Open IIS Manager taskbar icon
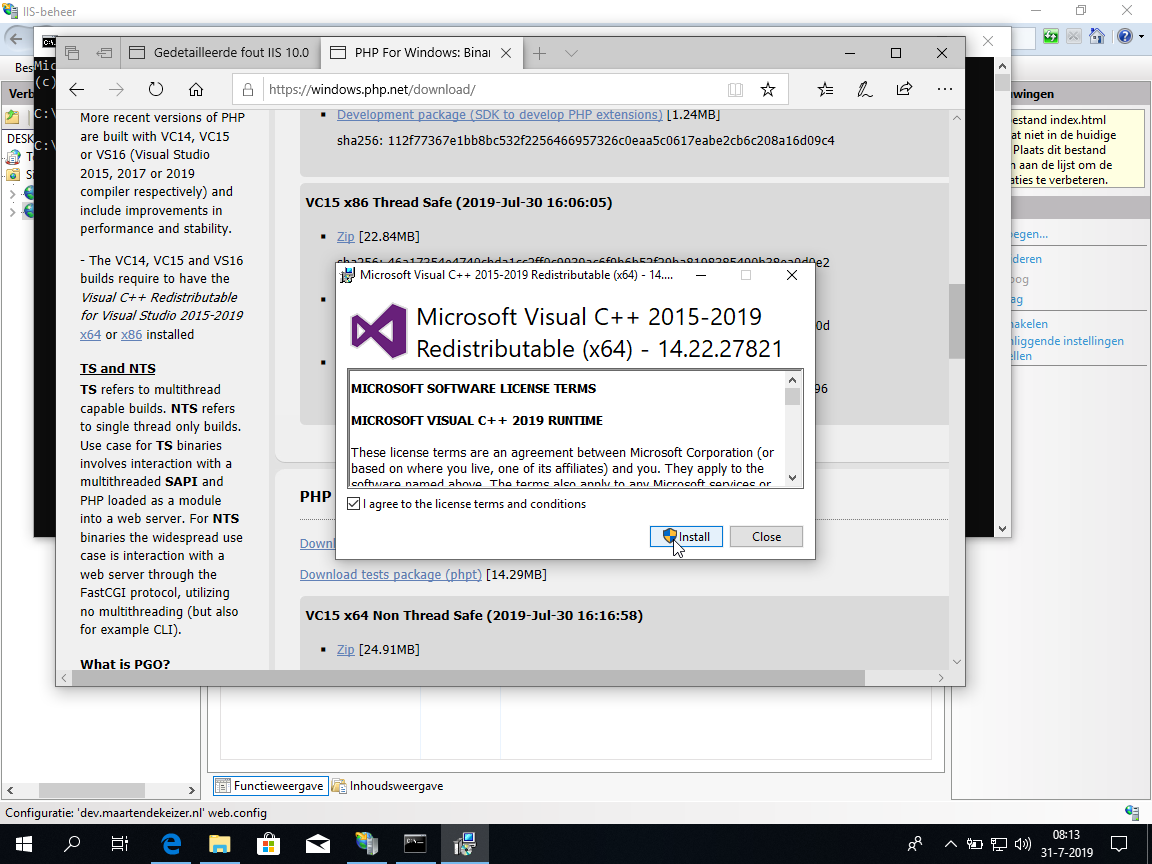1152x864 pixels. coord(367,844)
